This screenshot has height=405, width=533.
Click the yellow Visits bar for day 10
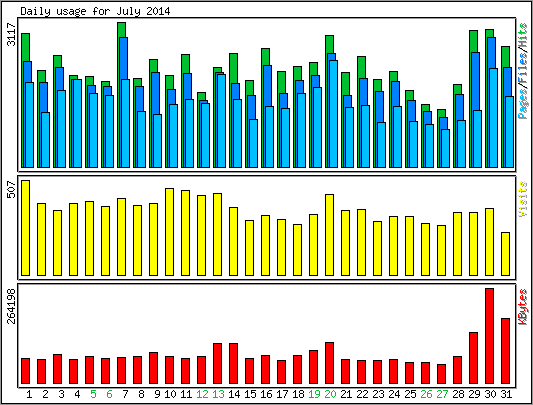click(x=170, y=232)
